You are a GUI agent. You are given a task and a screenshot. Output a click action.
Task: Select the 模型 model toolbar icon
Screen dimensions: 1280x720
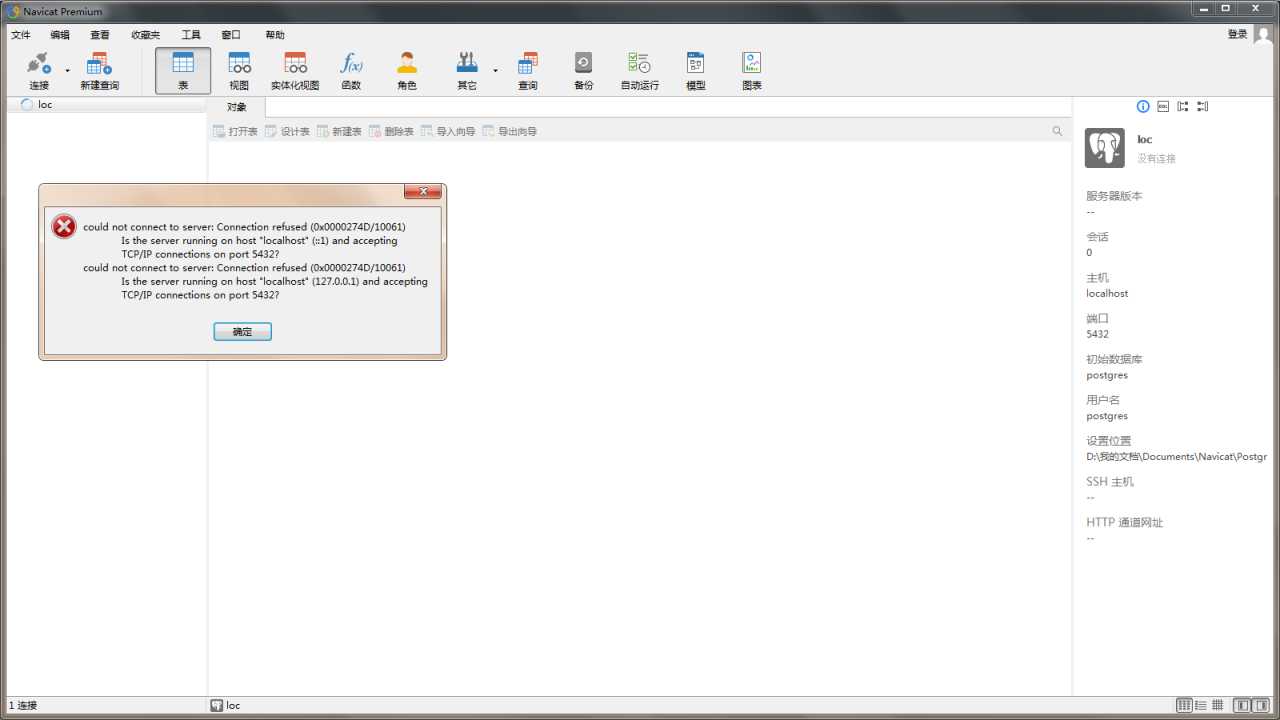point(695,71)
